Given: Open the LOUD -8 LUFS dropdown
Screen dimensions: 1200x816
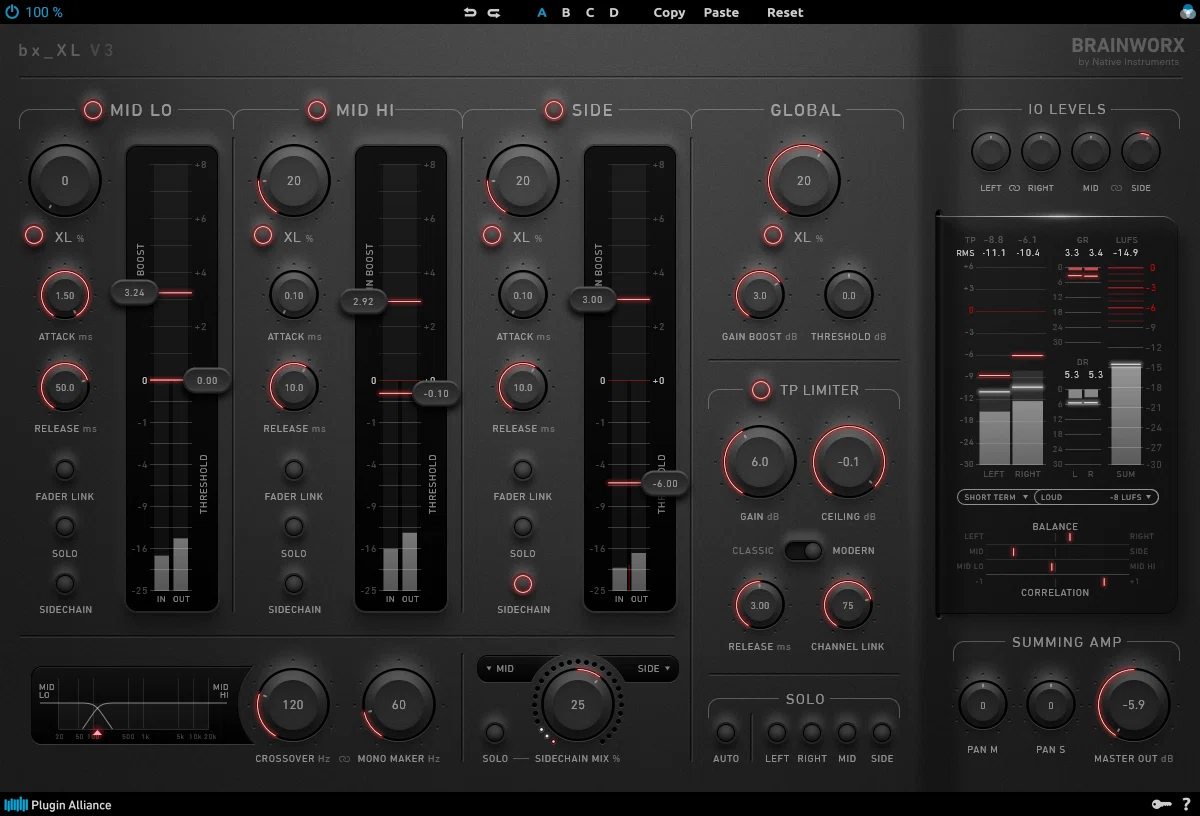Looking at the screenshot, I should [1097, 497].
